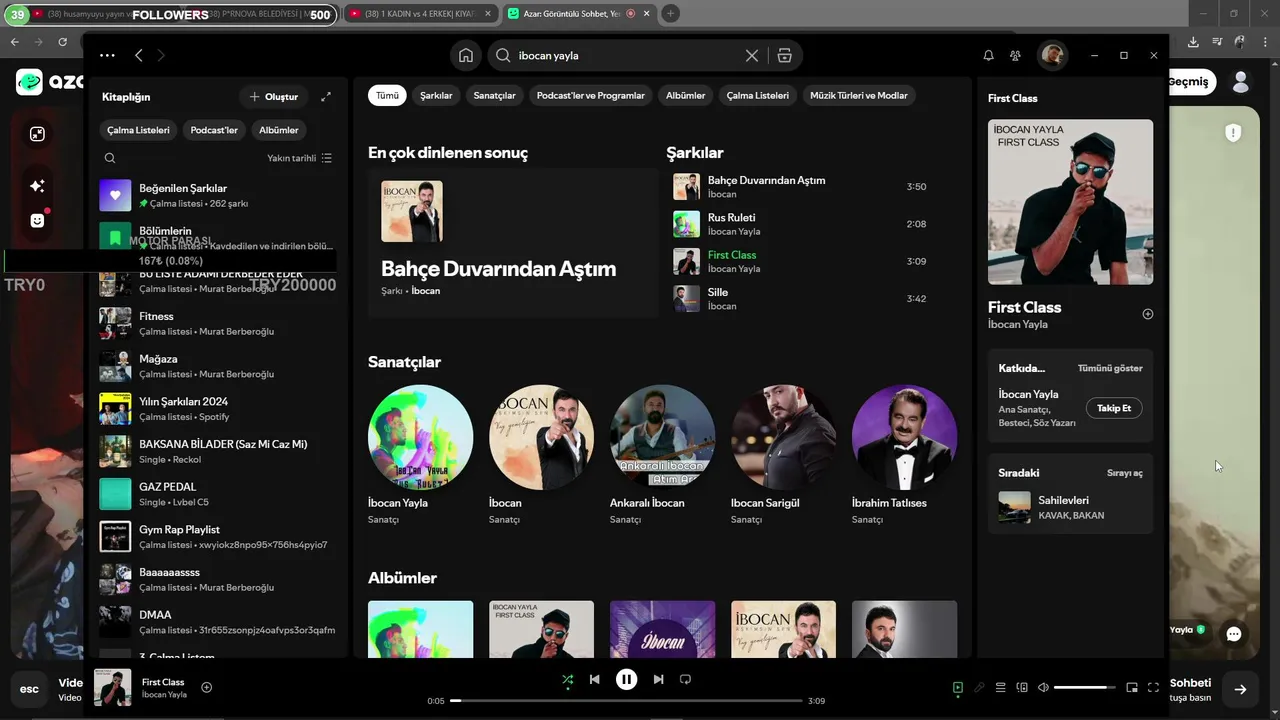The height and width of the screenshot is (720, 1280).
Task: Open the next-up track "Sahilevleri"
Action: (1070, 507)
